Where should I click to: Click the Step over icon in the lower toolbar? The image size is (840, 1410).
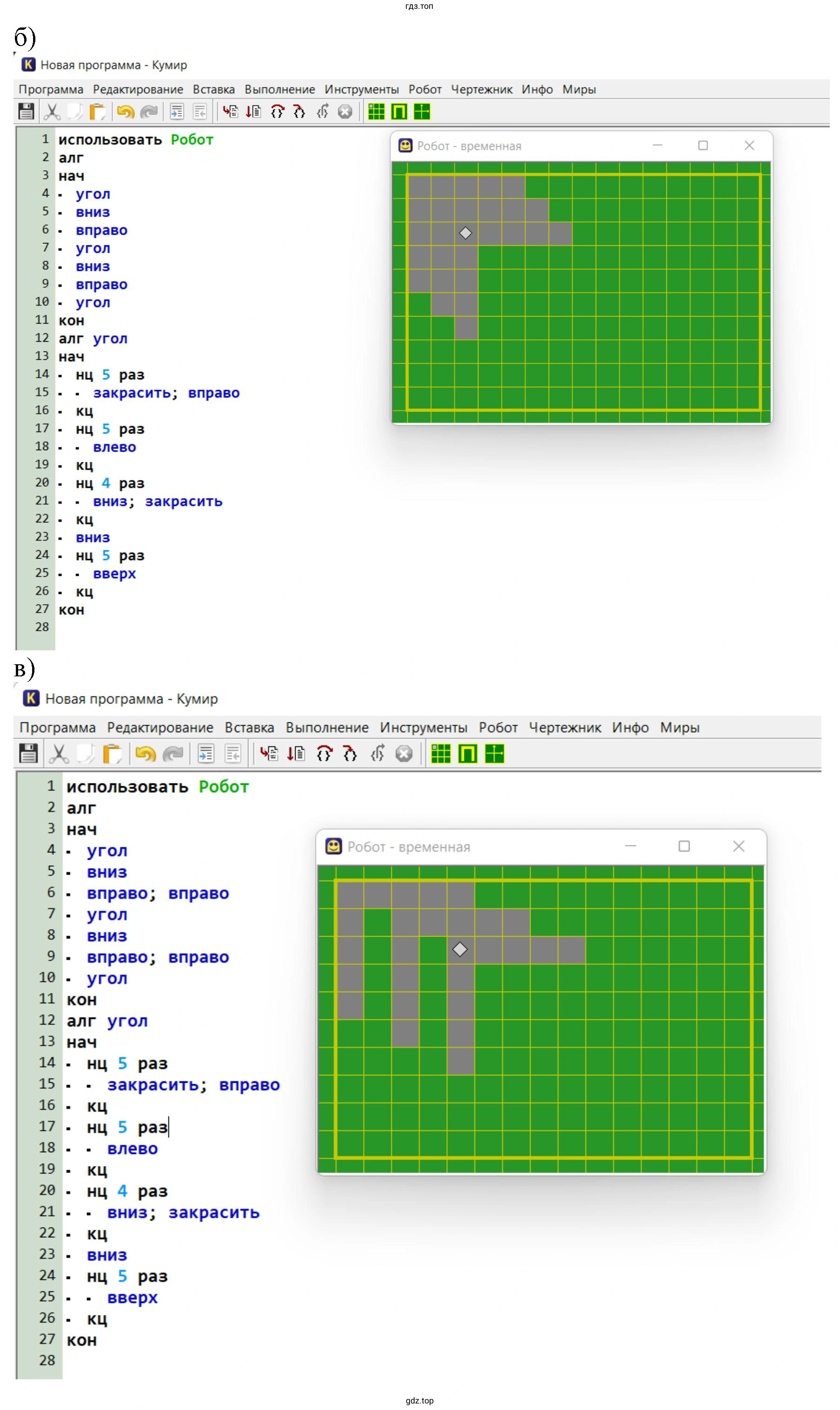pyautogui.click(x=324, y=754)
